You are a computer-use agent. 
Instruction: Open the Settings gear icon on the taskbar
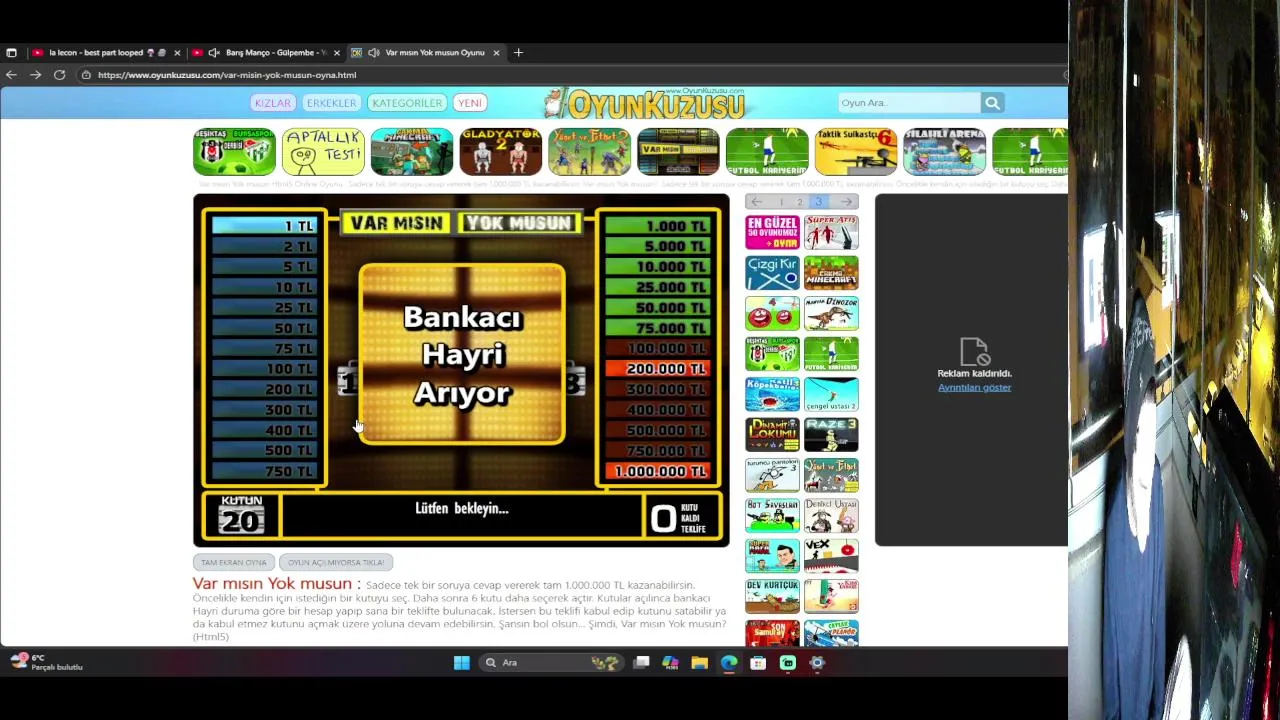pyautogui.click(x=817, y=662)
